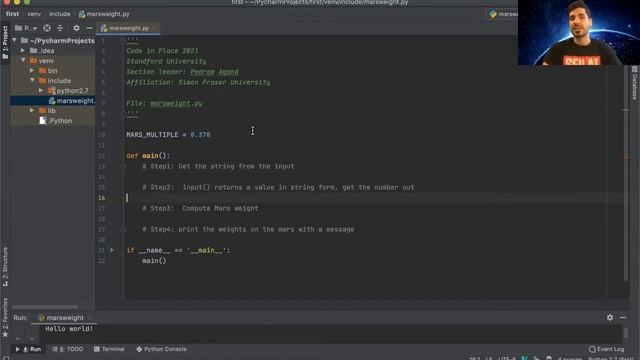Screen dimensions: 640x360
Task: Click the run gutter arrow on line 21
Action: (112, 250)
